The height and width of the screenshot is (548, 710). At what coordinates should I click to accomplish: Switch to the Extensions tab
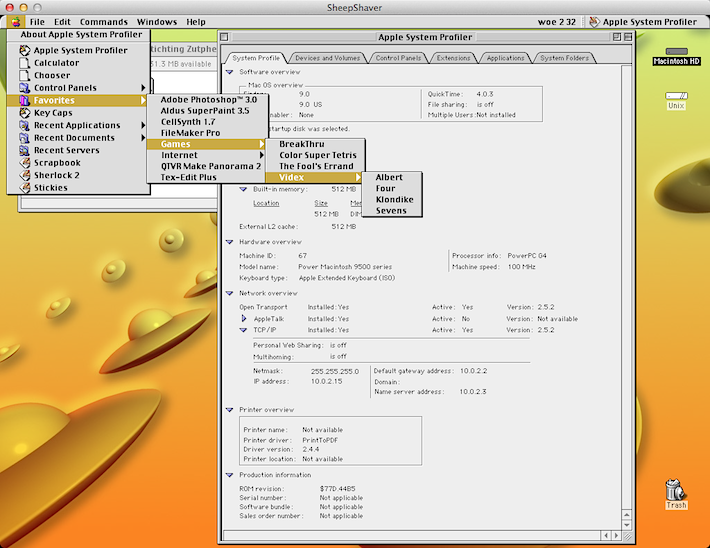click(x=453, y=58)
